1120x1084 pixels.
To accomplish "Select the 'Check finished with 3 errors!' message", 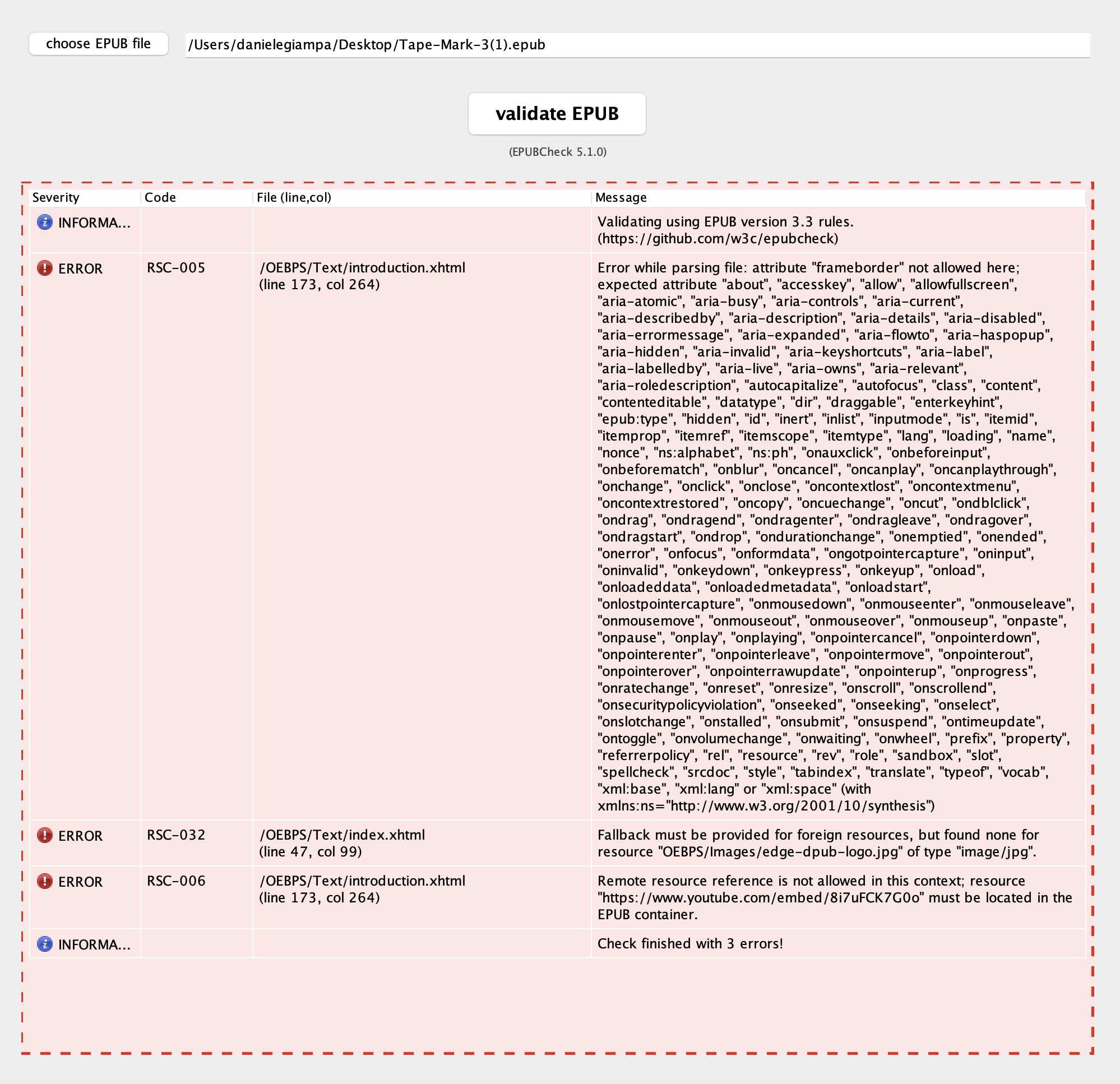I will click(689, 943).
